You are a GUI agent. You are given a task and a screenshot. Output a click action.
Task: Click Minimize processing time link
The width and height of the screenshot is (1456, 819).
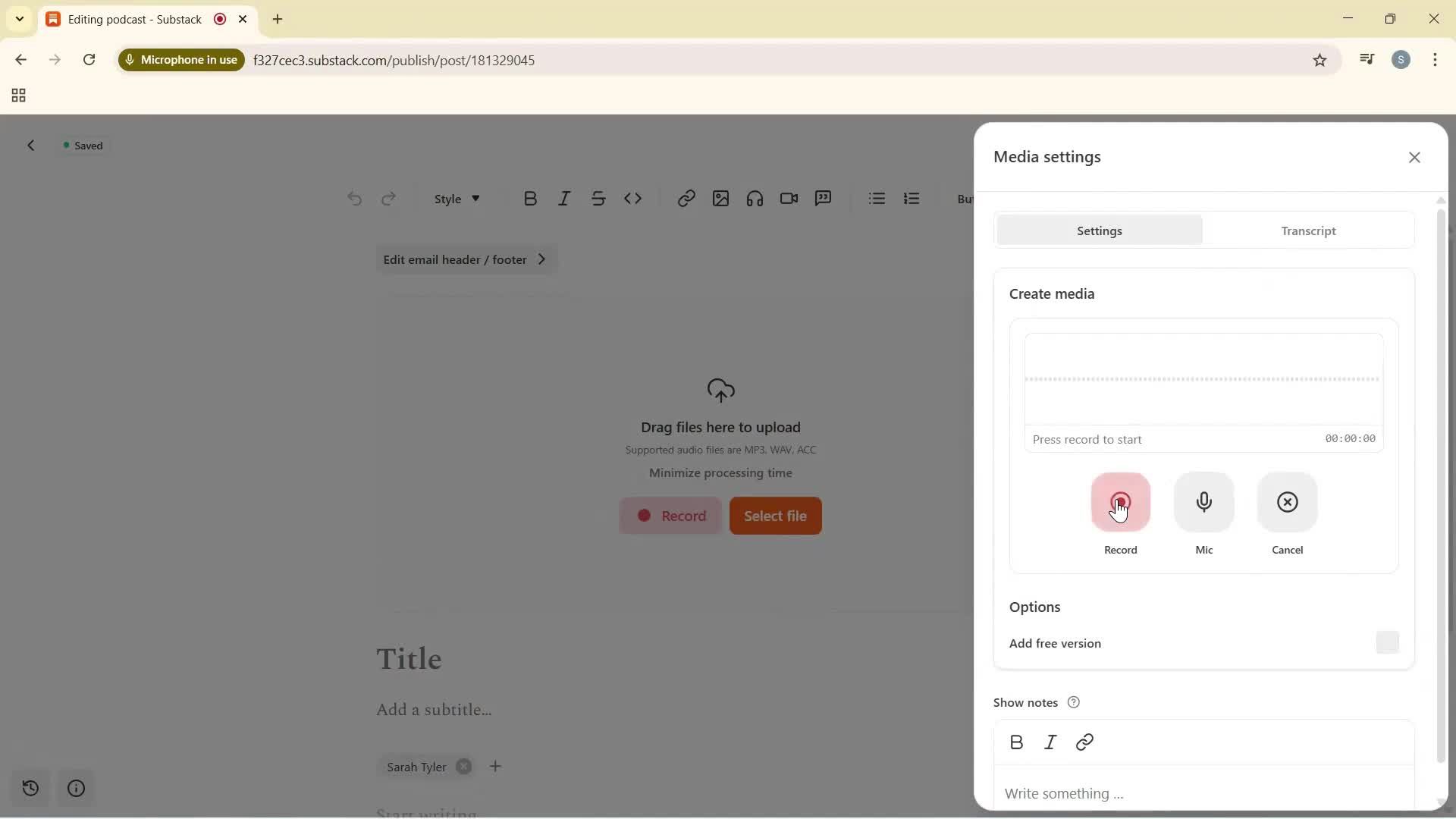pyautogui.click(x=720, y=472)
